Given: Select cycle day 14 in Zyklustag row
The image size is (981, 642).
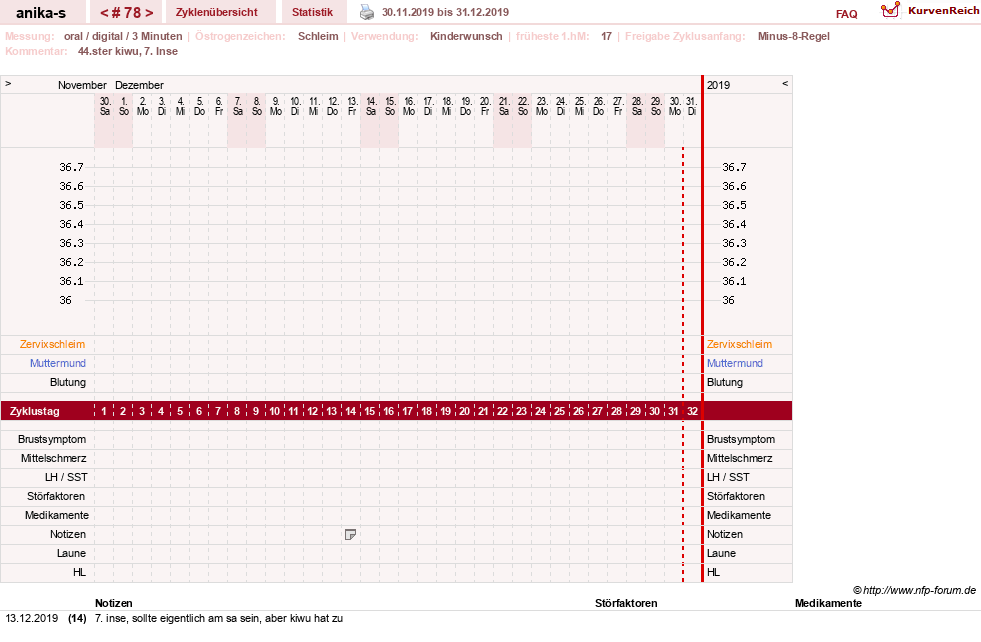Looking at the screenshot, I should [x=350, y=411].
